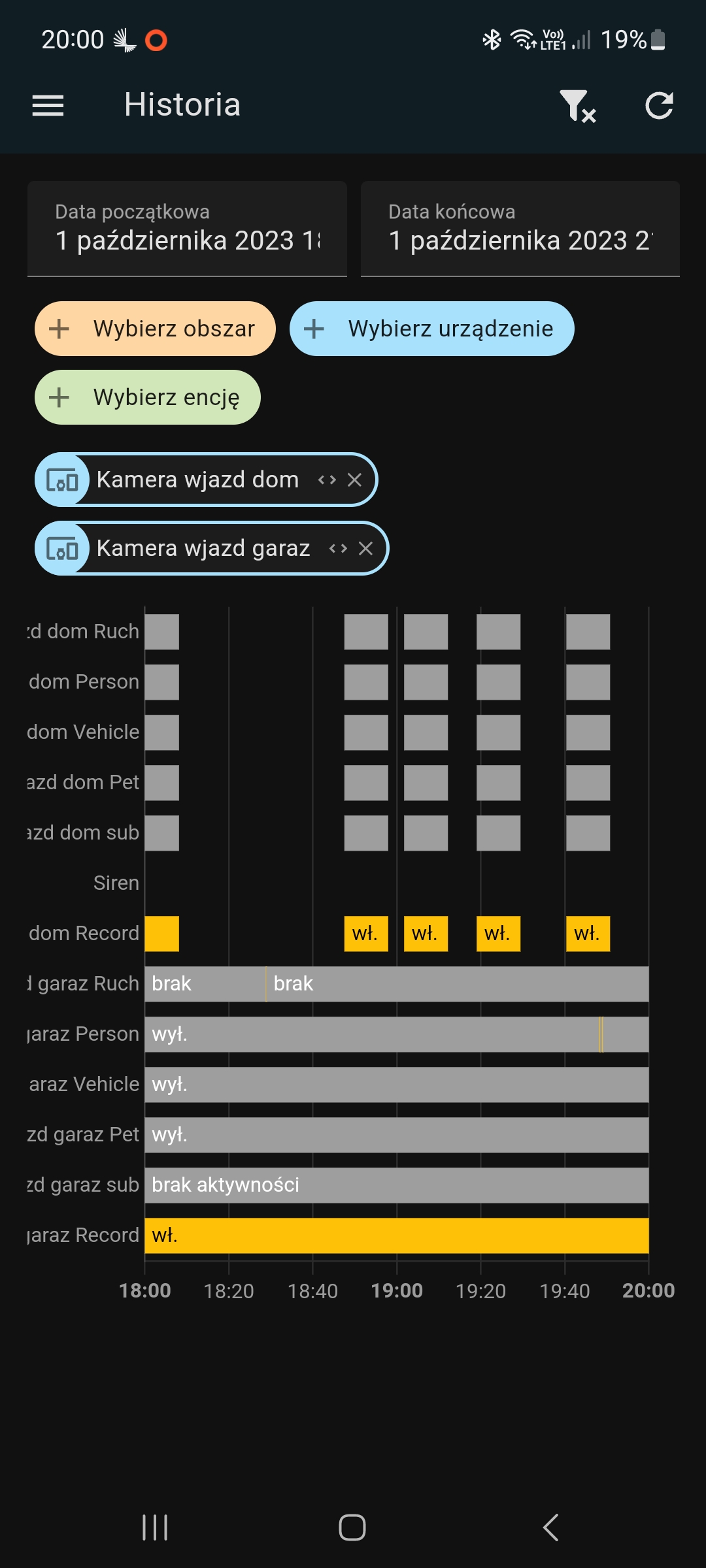Refresh the history view
706x1568 pixels.
coord(659,105)
